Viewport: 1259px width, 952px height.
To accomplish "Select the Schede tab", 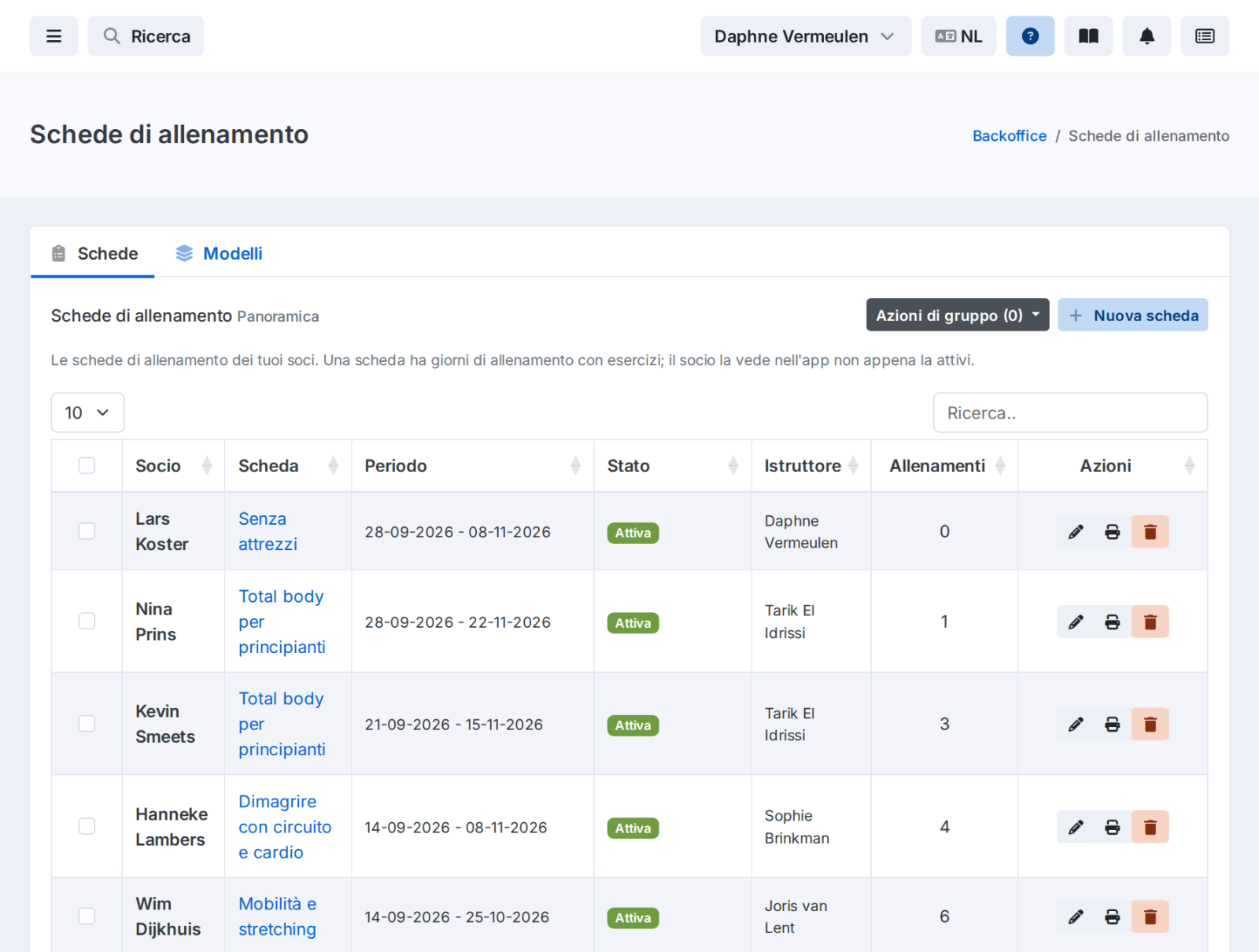I will (x=93, y=253).
